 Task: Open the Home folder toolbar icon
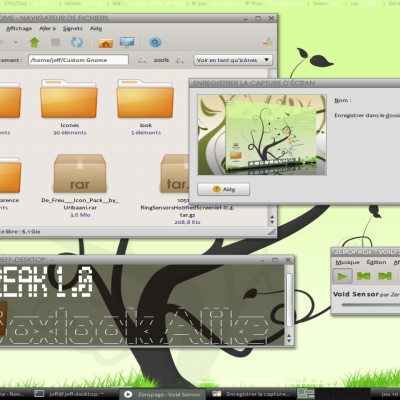(x=105, y=43)
